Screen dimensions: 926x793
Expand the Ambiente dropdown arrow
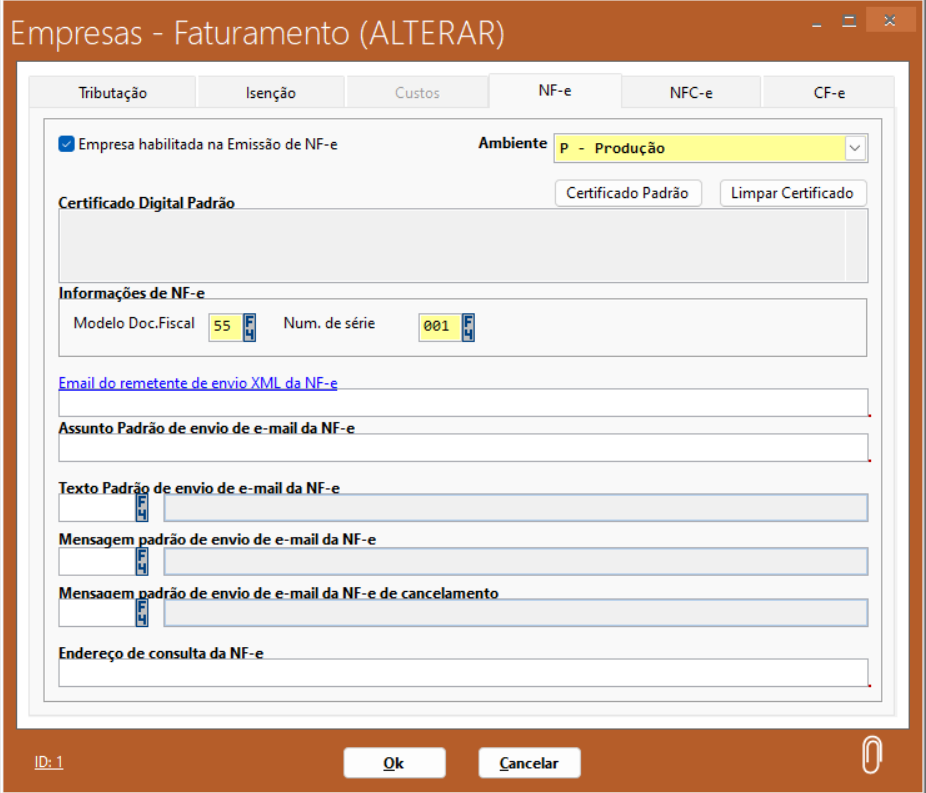856,148
